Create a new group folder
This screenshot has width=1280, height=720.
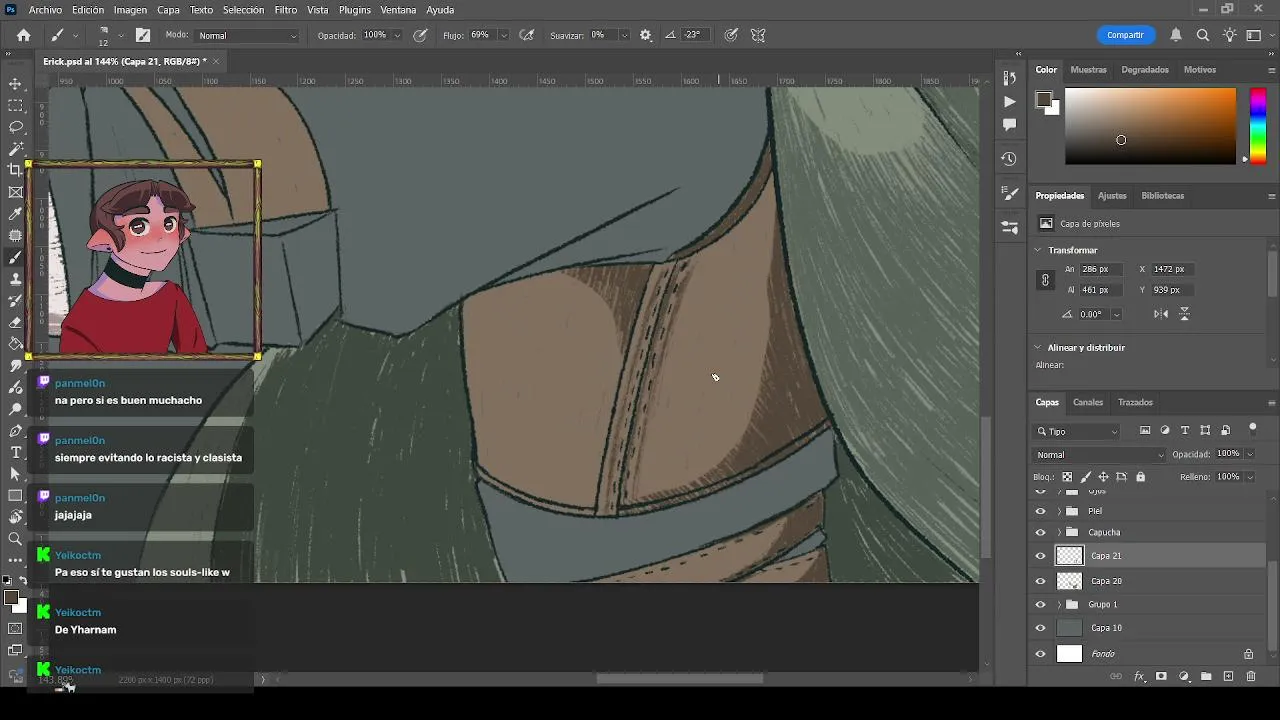coord(1206,677)
